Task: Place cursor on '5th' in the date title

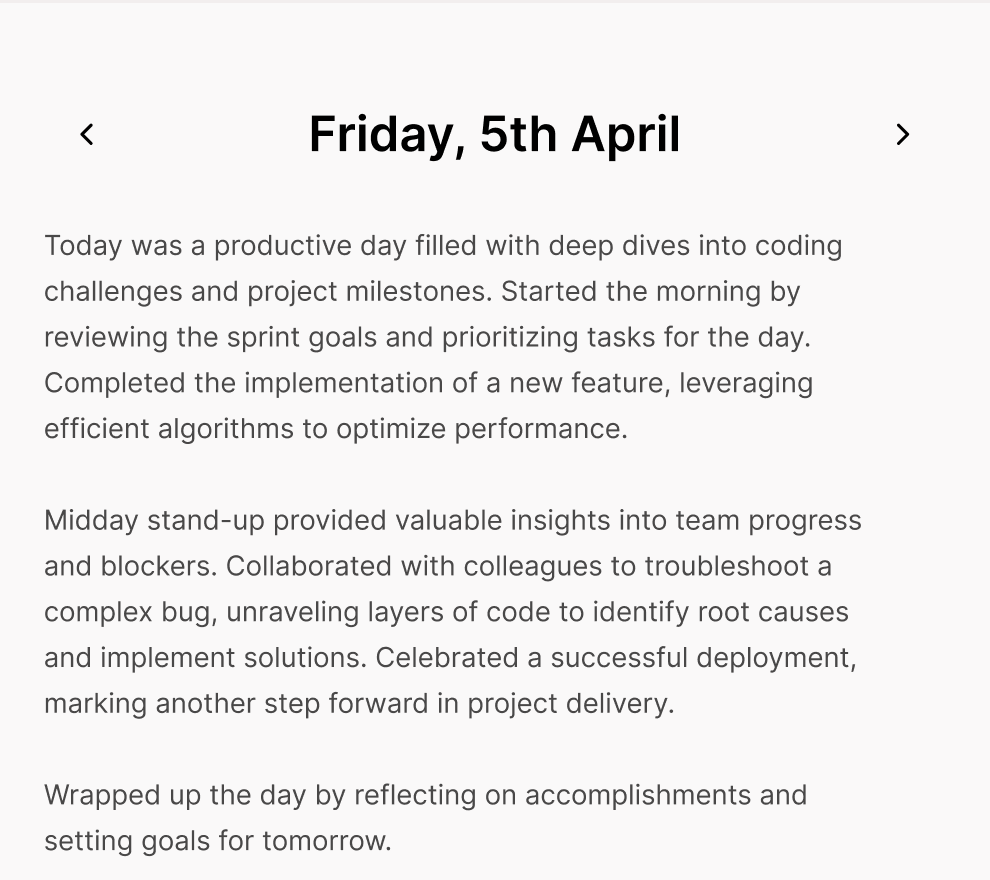Action: point(518,134)
